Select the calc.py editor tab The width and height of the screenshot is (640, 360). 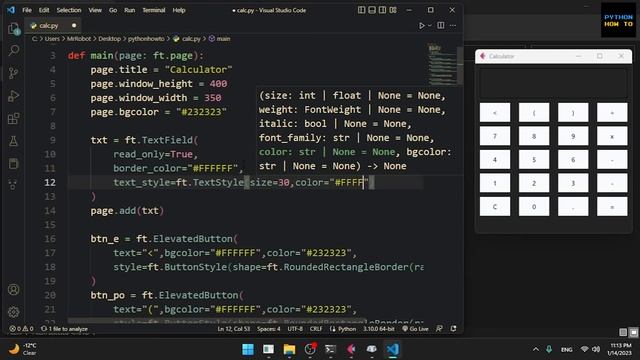53,25
